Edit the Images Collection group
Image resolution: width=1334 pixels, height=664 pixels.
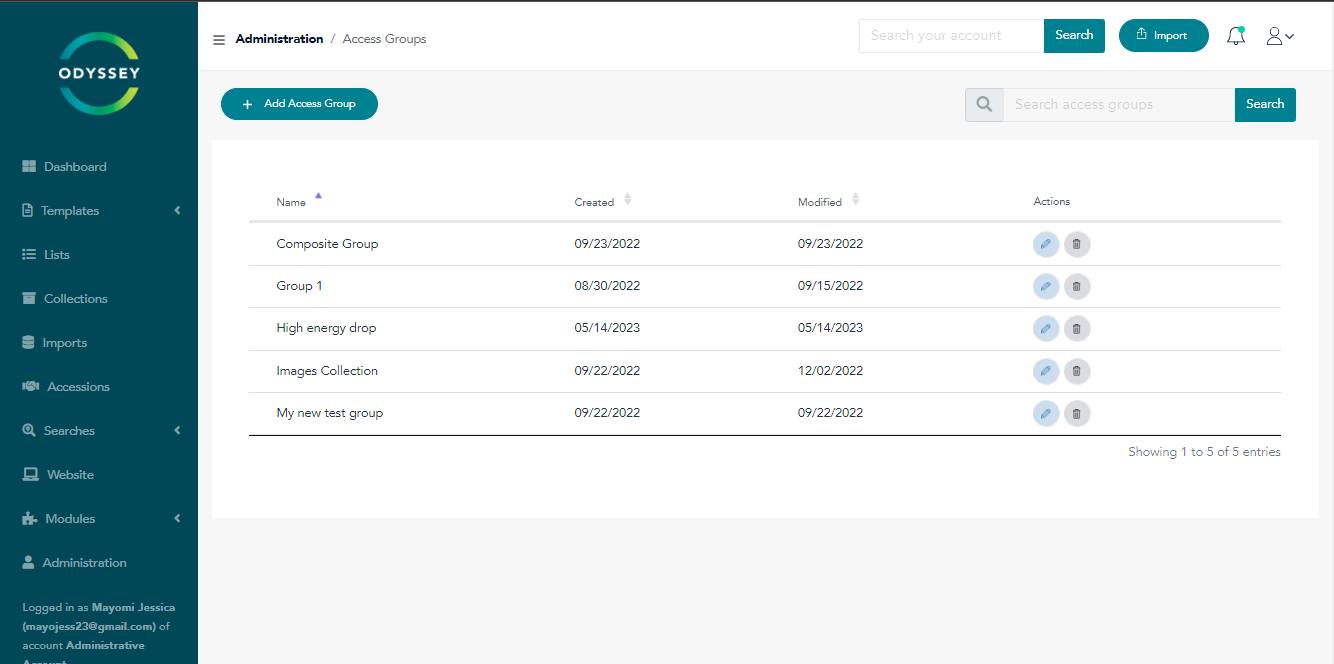(1046, 371)
